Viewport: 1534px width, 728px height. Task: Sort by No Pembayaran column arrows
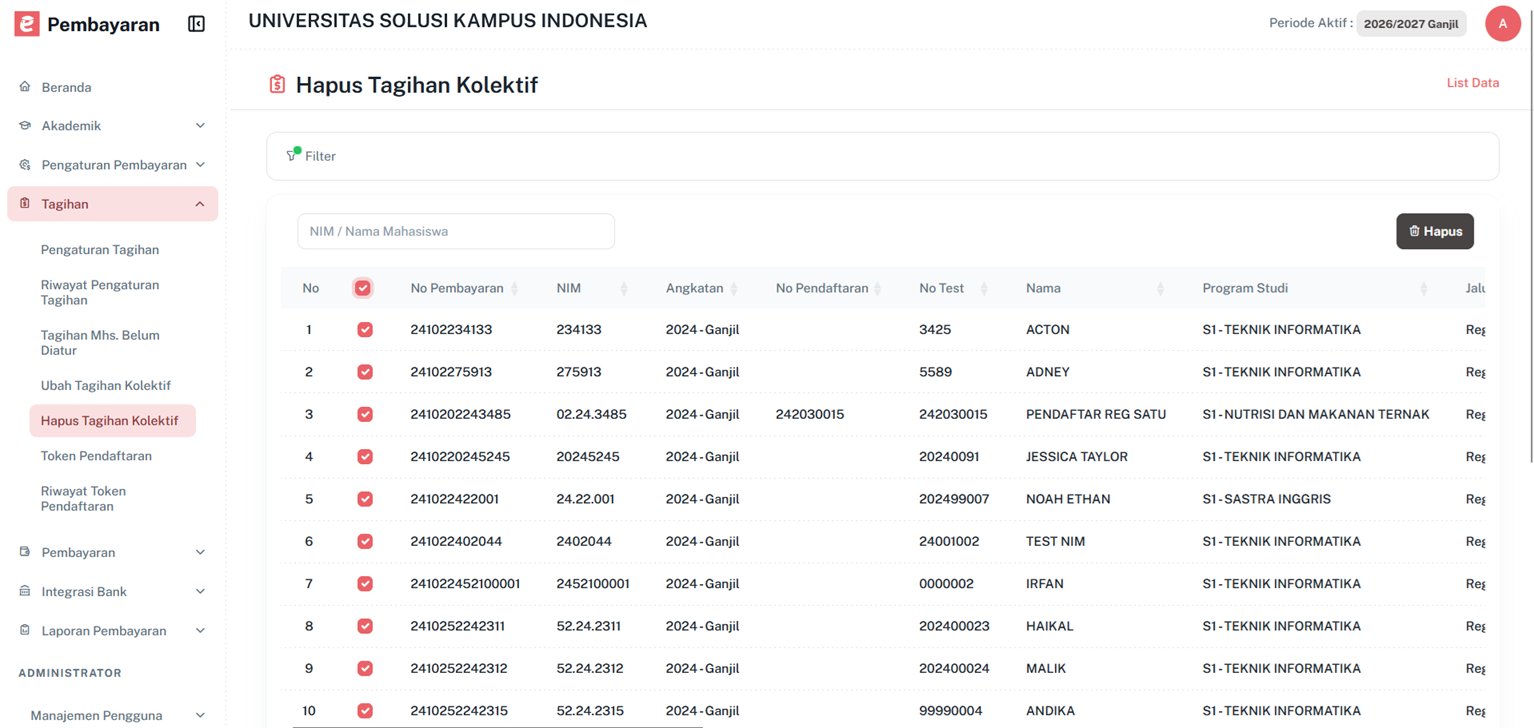tap(515, 289)
